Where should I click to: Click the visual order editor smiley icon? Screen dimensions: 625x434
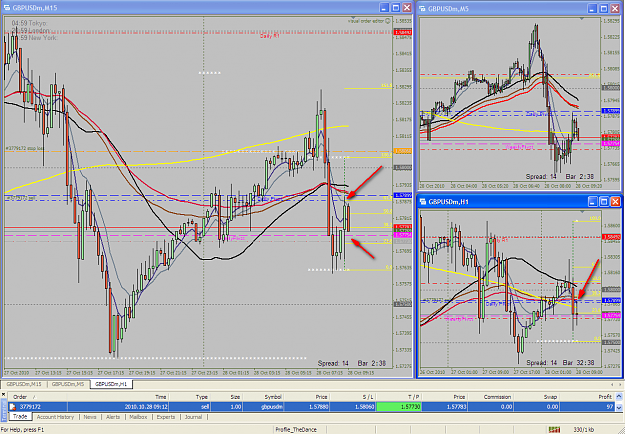click(x=387, y=21)
